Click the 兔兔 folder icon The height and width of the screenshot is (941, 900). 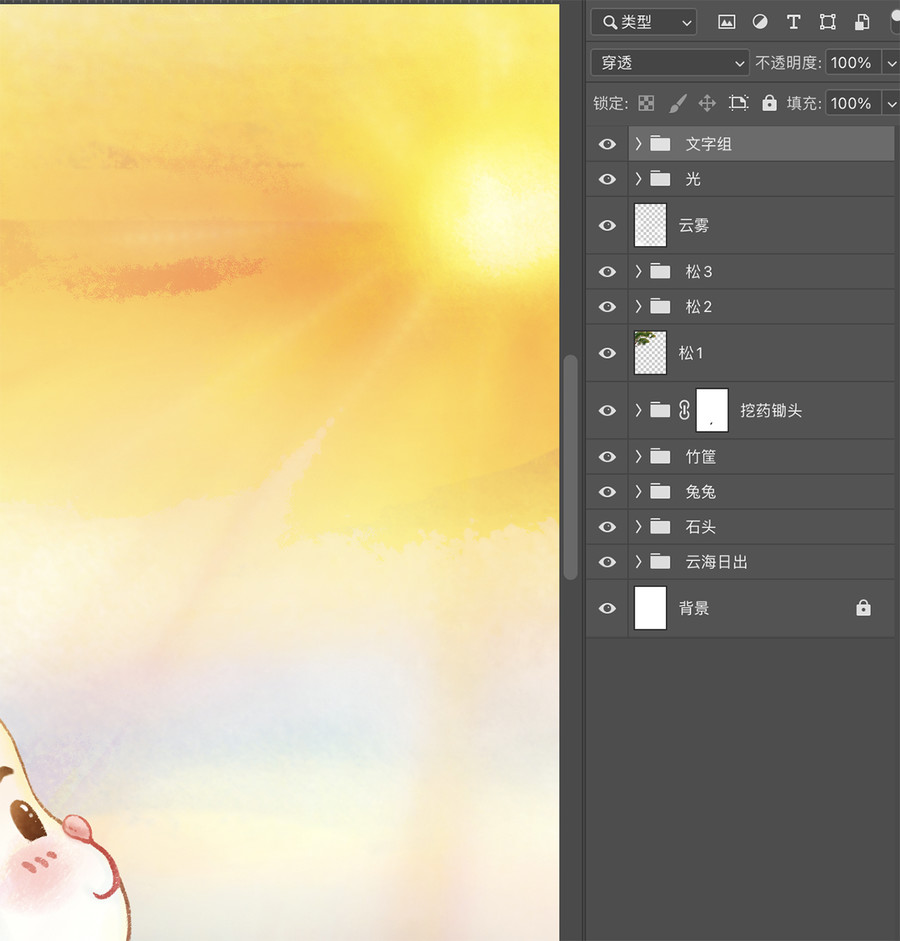point(660,492)
